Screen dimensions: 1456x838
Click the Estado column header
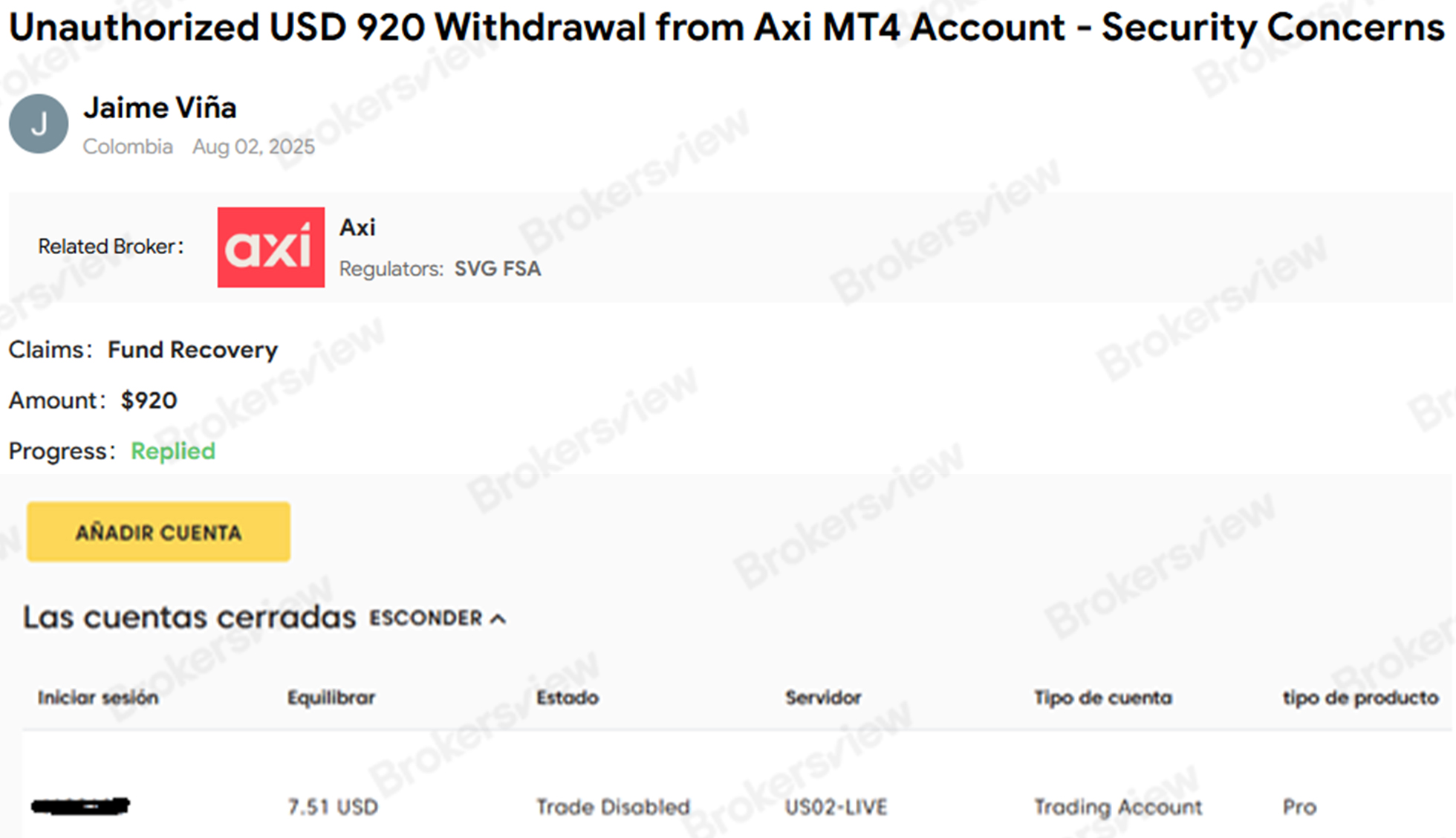[568, 698]
